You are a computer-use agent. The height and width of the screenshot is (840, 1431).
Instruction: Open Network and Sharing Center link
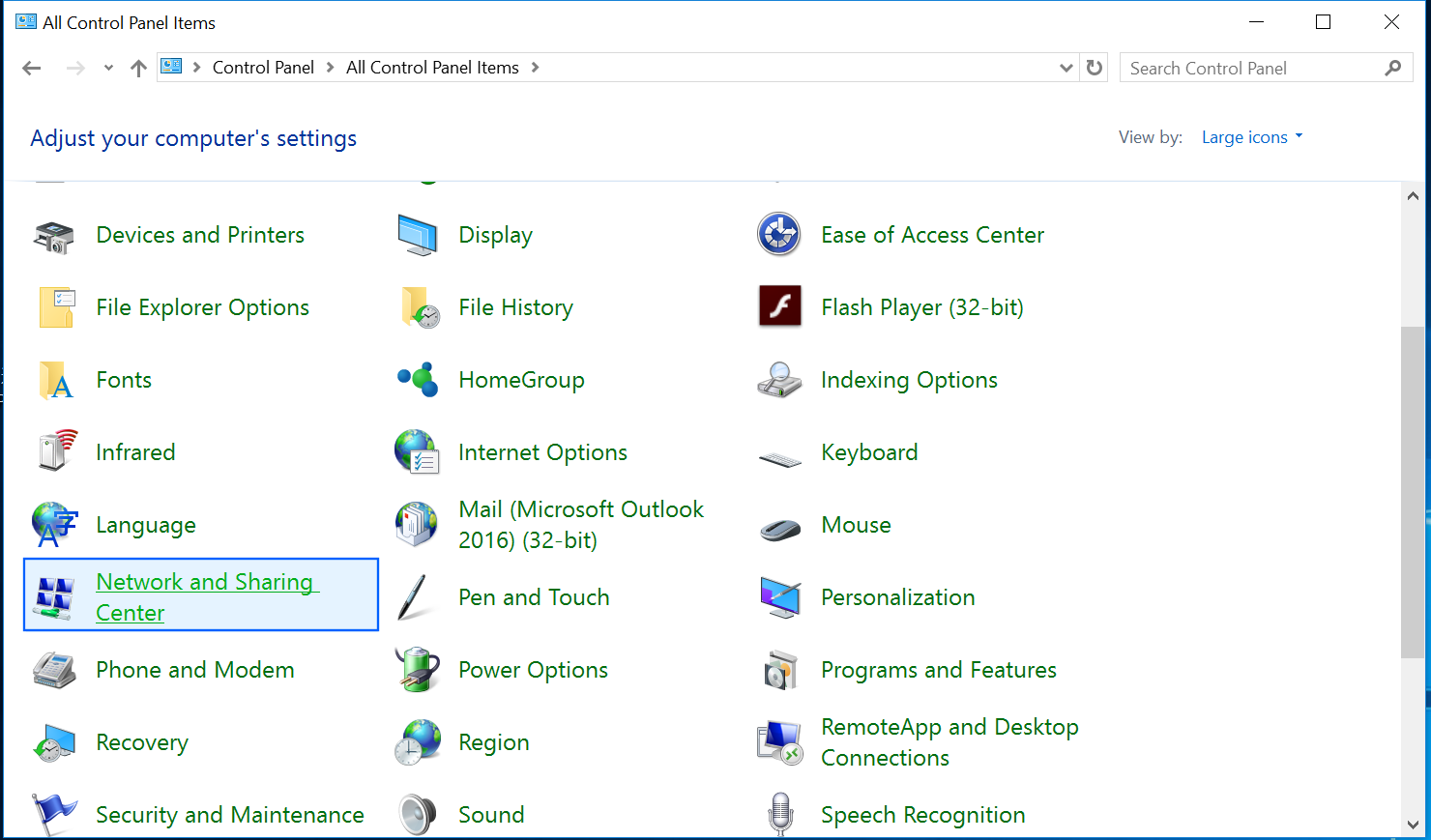(x=207, y=597)
